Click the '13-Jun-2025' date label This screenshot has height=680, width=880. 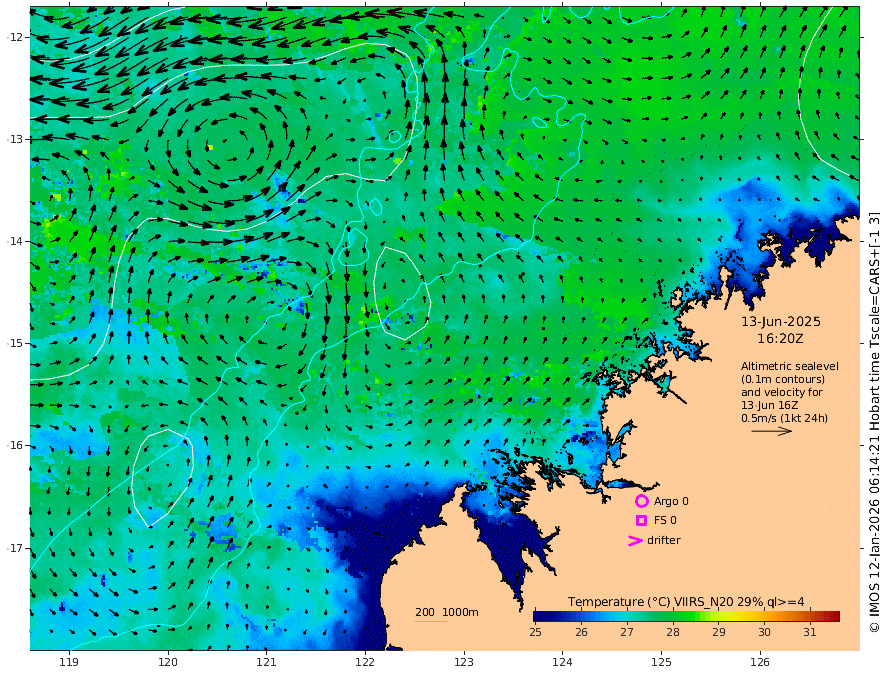pos(781,322)
